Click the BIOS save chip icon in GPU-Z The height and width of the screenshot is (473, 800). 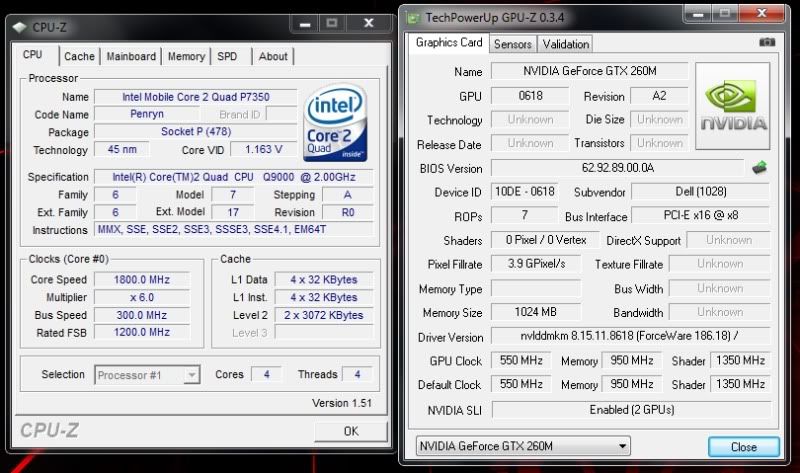click(759, 167)
